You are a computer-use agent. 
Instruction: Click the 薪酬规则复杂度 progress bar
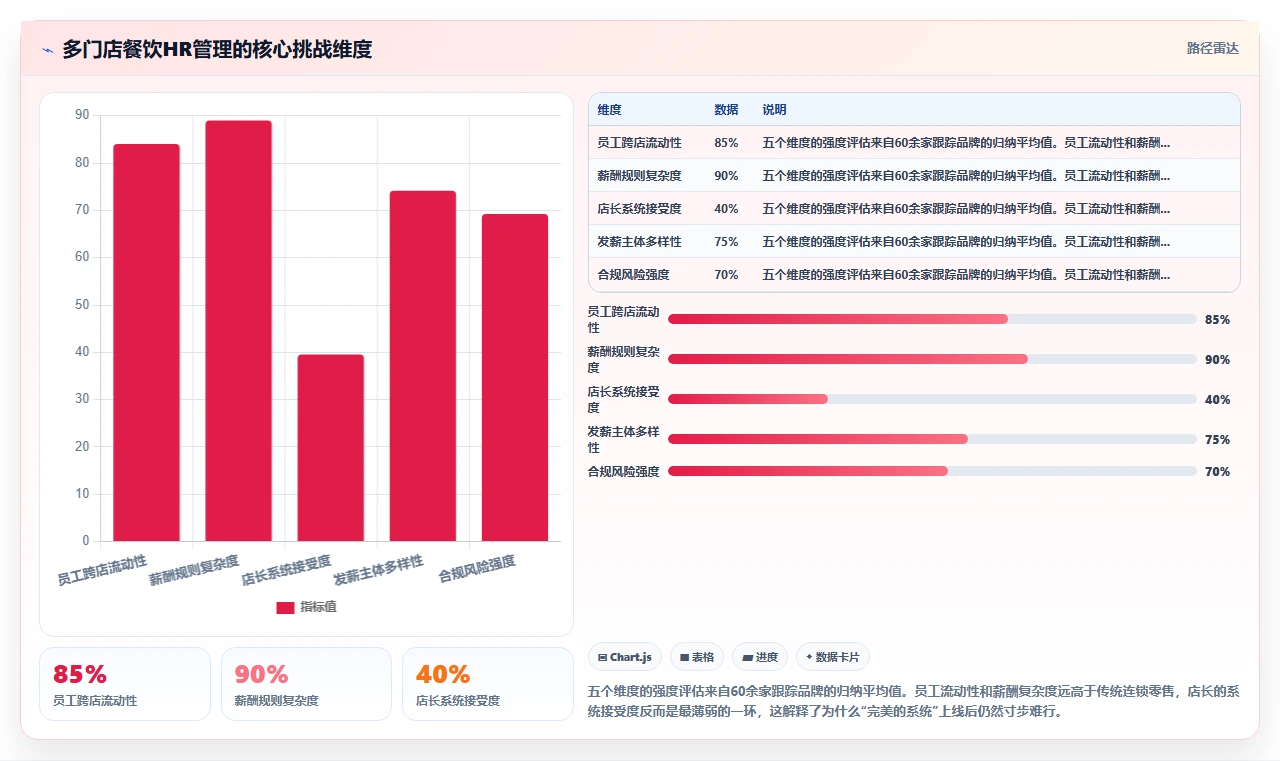point(932,359)
